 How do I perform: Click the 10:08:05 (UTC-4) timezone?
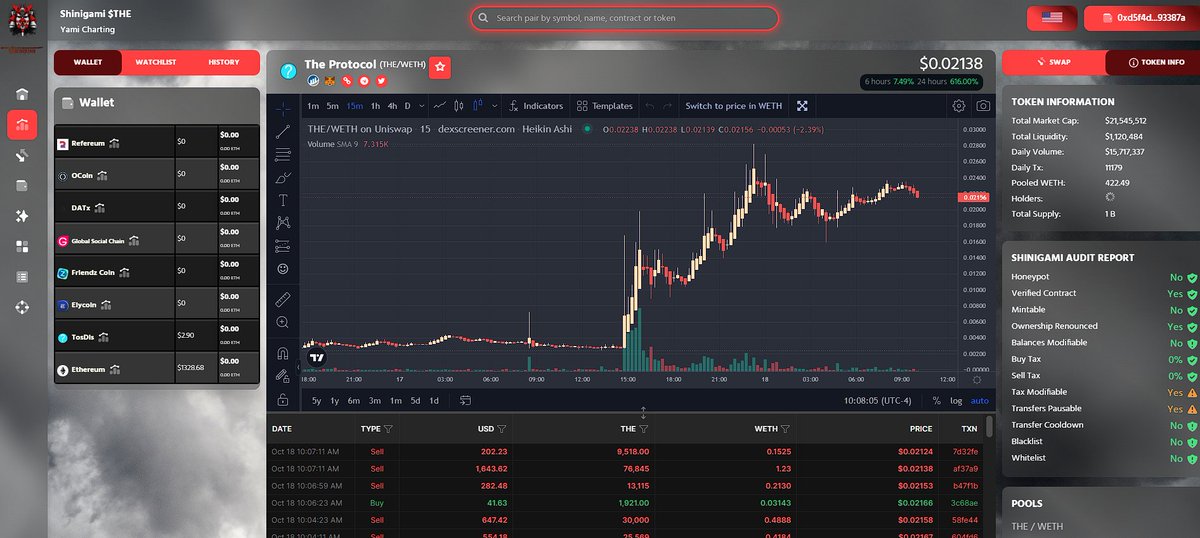880,401
